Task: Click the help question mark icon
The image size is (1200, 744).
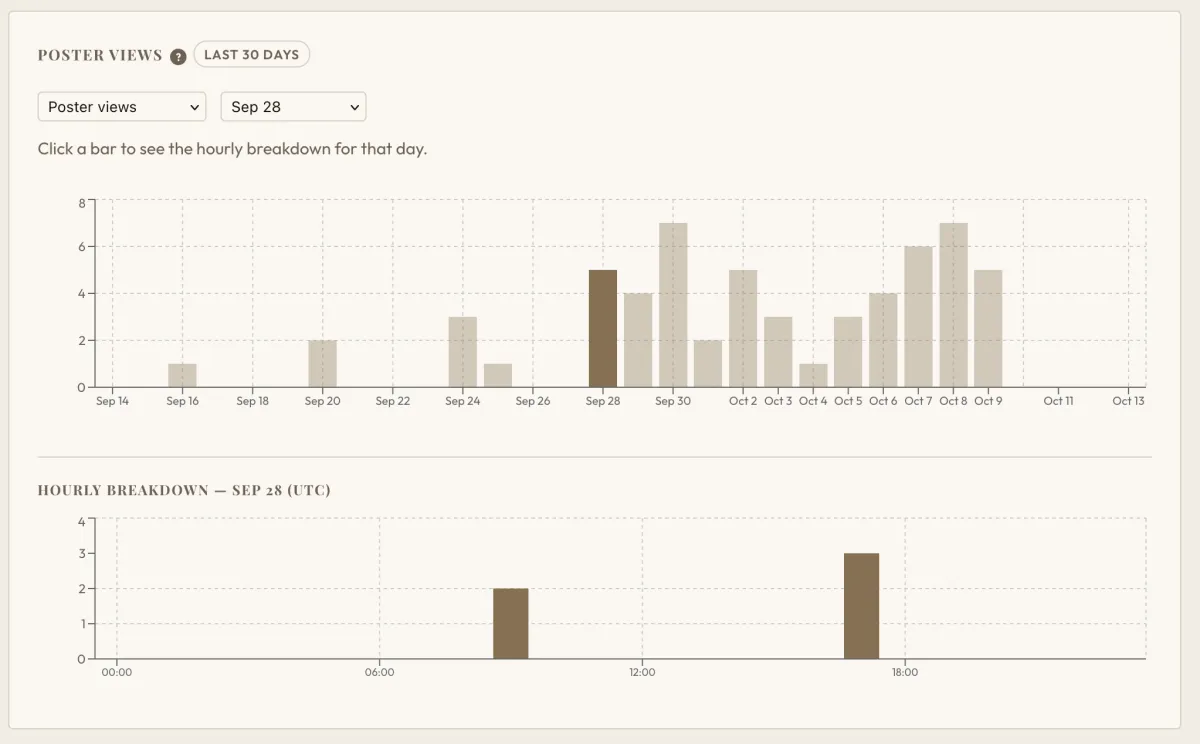Action: 178,56
